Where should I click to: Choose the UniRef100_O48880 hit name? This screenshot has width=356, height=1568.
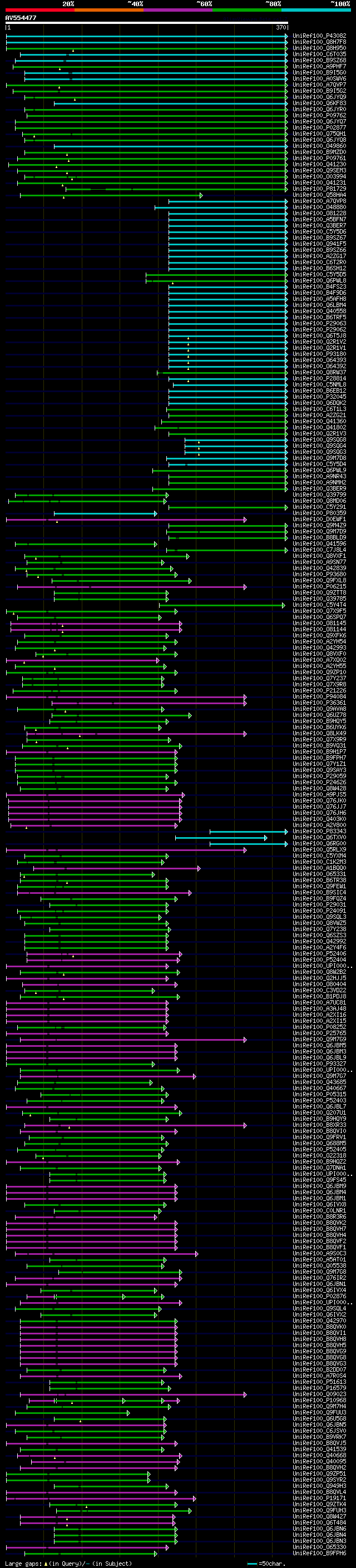319,207
